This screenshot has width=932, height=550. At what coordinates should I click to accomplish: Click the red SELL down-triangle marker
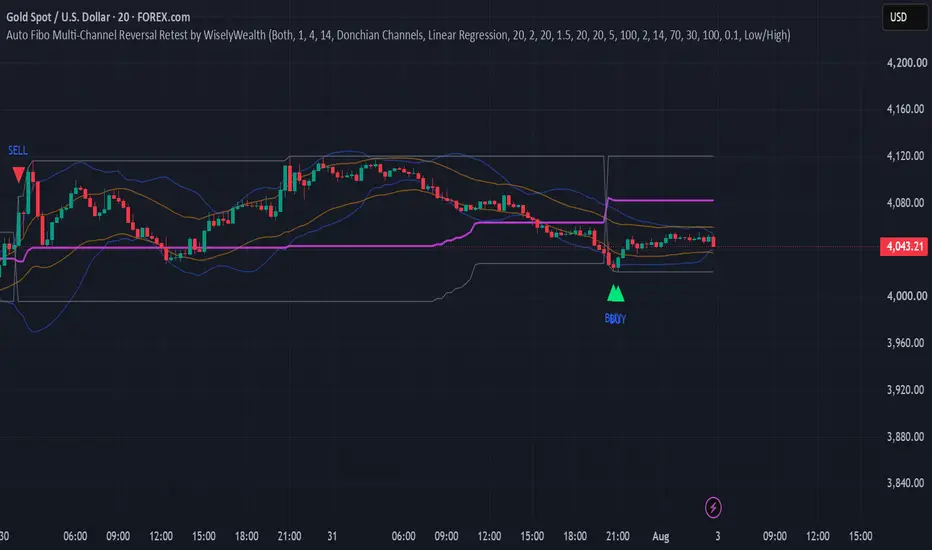pyautogui.click(x=18, y=174)
